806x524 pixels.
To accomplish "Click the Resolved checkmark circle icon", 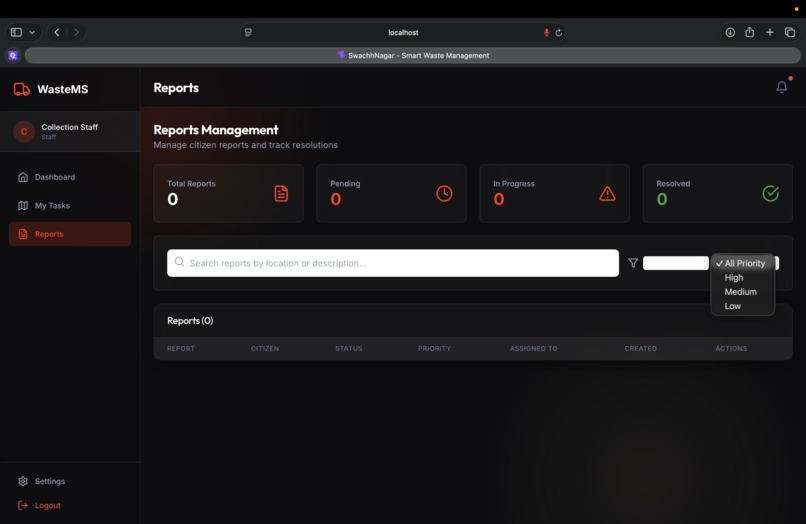I will (770, 194).
